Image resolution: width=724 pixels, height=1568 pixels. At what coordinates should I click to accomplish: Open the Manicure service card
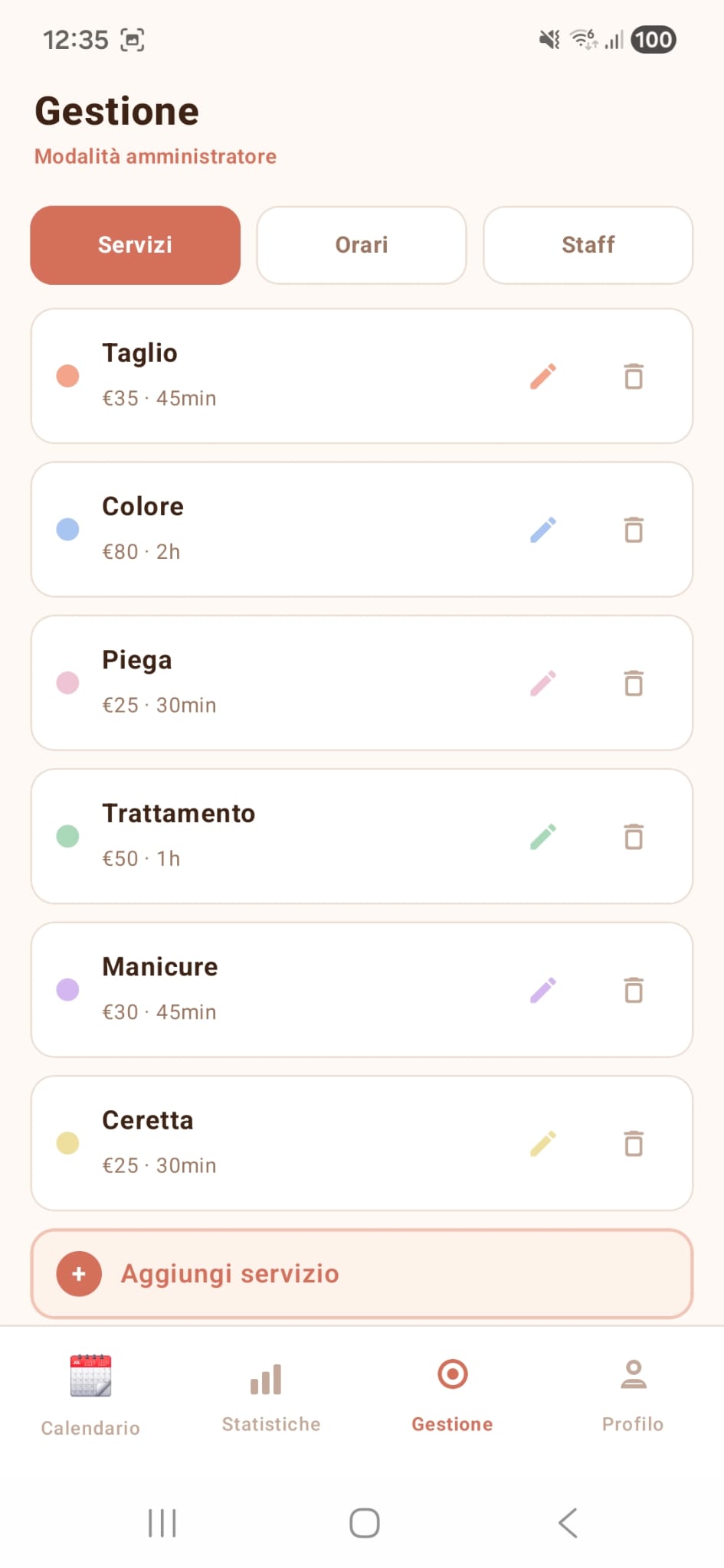[362, 990]
